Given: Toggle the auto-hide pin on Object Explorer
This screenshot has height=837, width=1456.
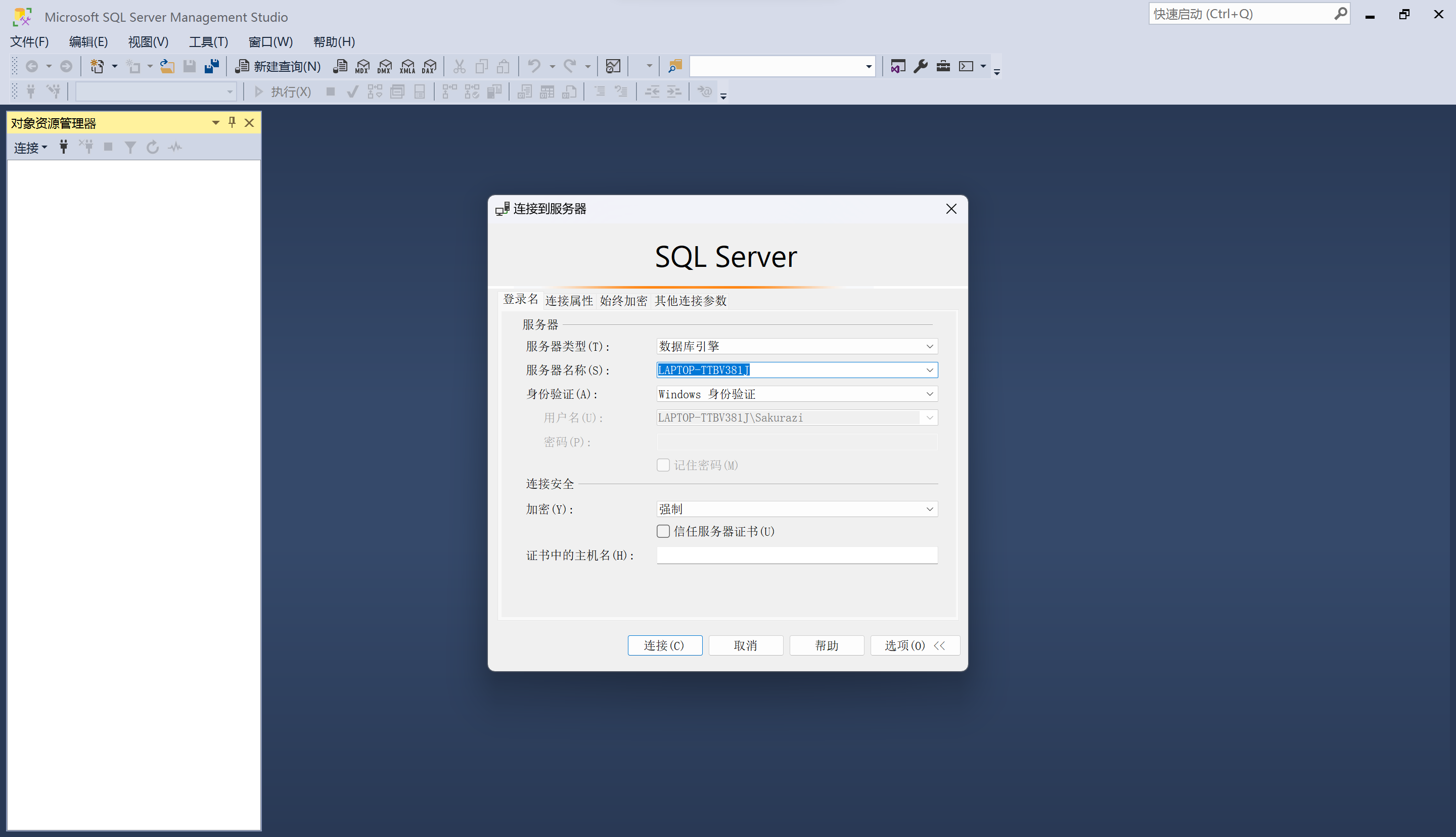Looking at the screenshot, I should click(x=232, y=122).
